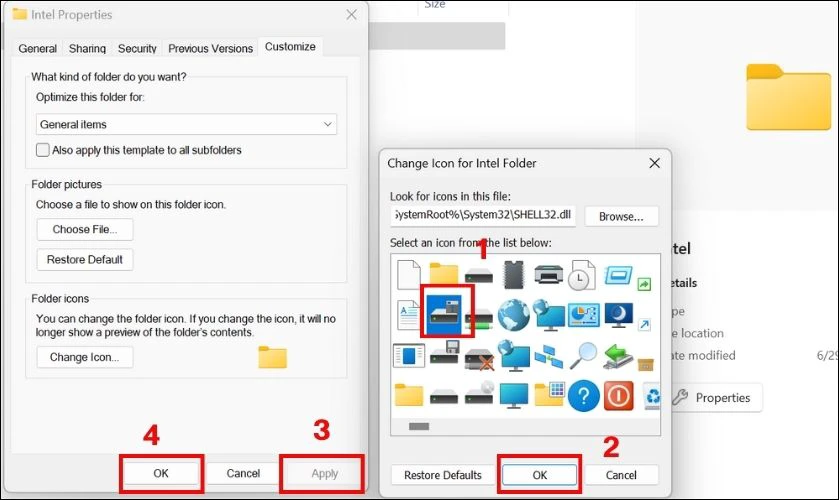Switch to the Security tab
The height and width of the screenshot is (500, 840).
click(137, 48)
